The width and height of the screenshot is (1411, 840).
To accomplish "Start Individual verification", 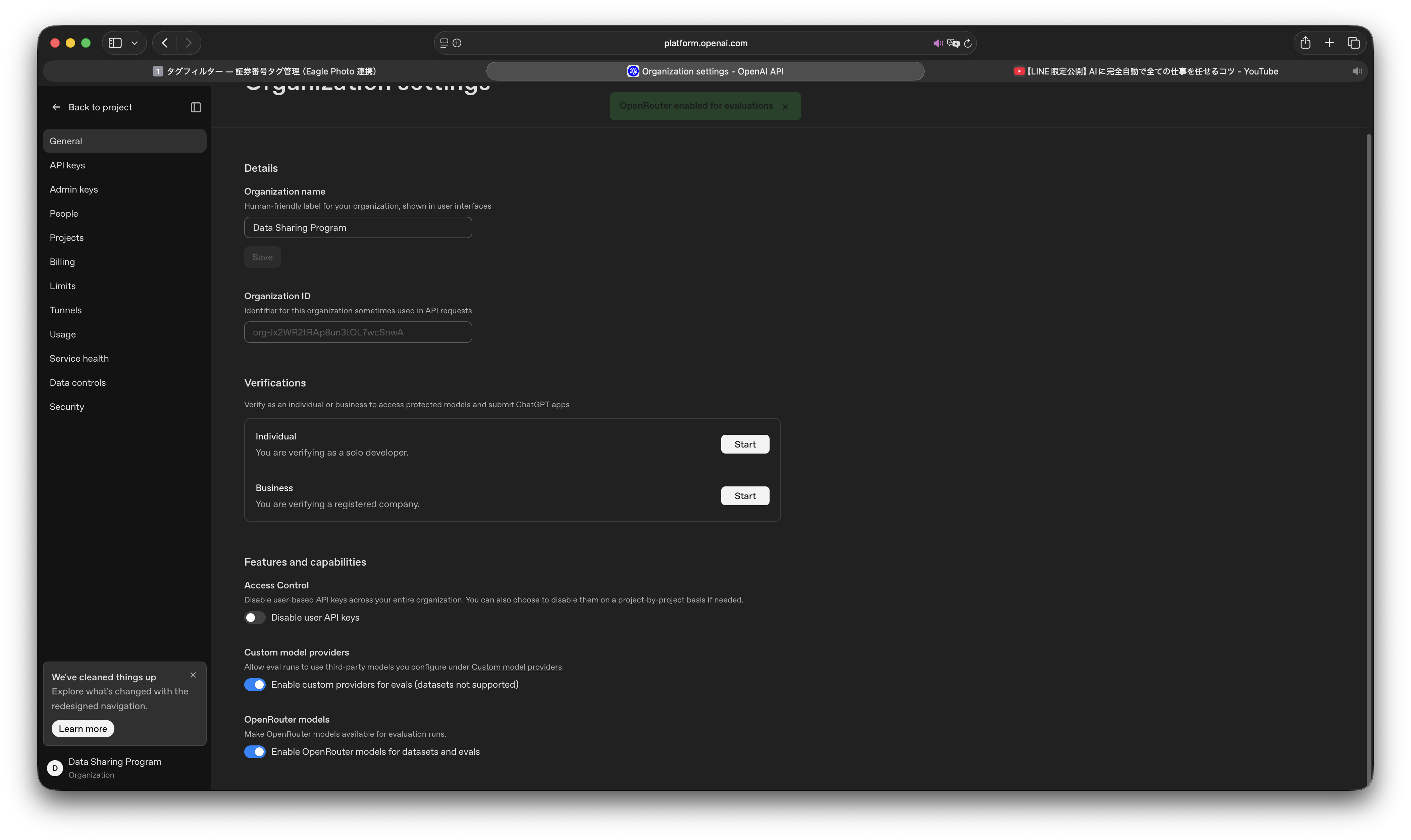I will click(x=745, y=444).
